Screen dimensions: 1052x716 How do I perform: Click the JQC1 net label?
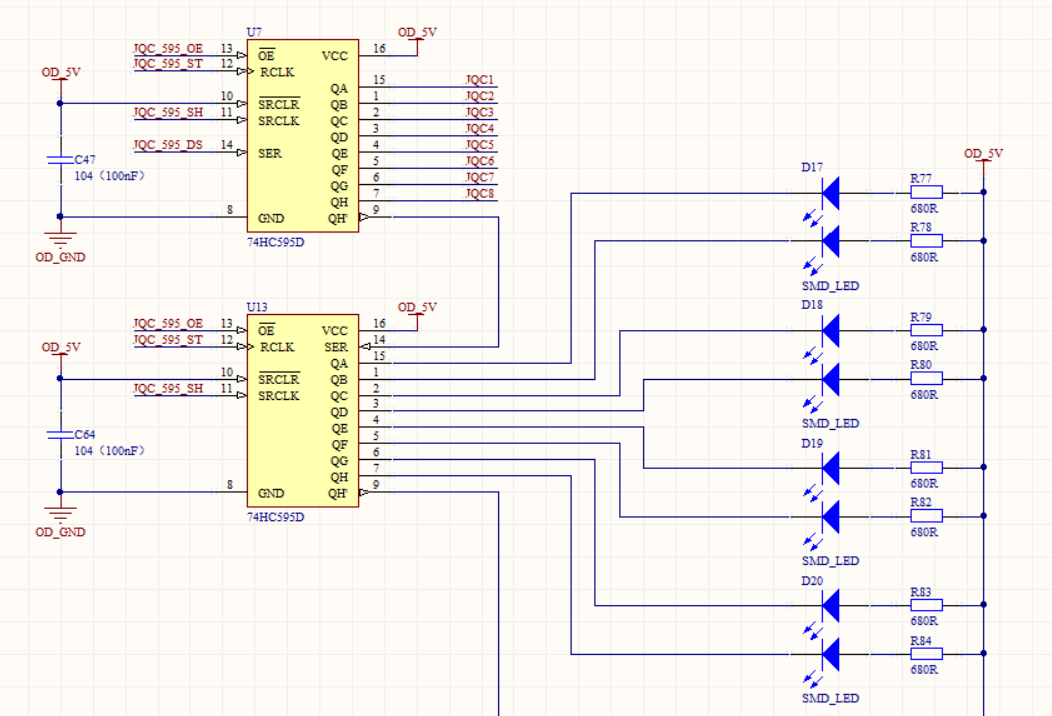[x=479, y=80]
